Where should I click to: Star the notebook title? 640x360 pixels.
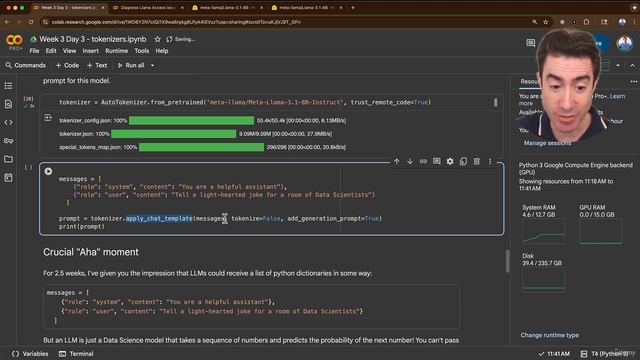(158, 39)
